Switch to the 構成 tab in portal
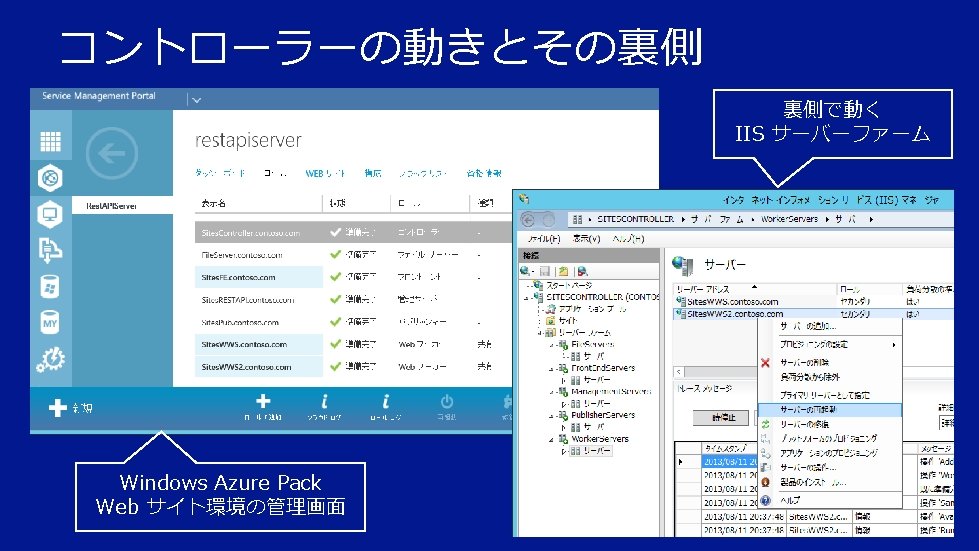This screenshot has height=551, width=979. click(373, 173)
